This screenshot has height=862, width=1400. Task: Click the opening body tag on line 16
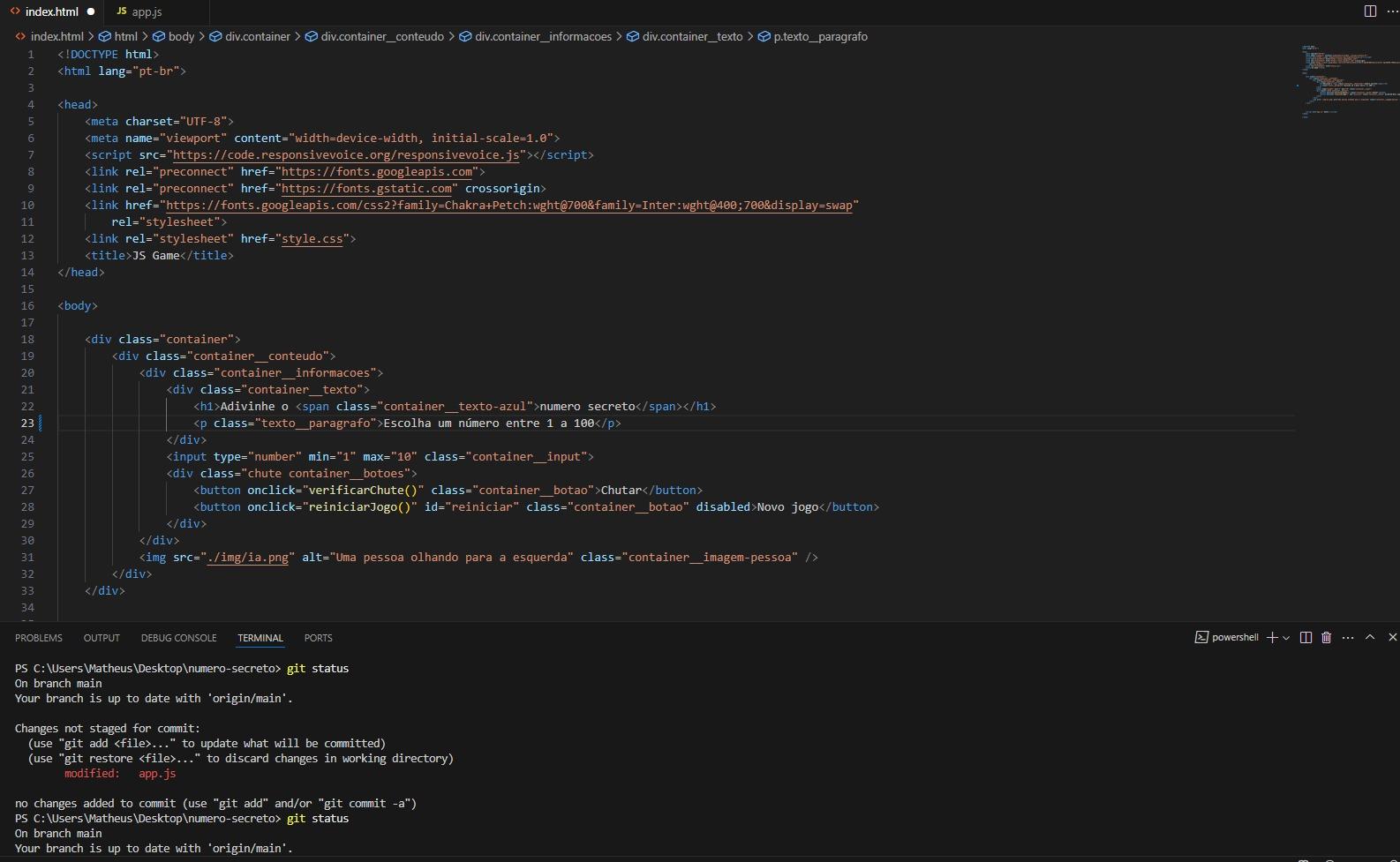78,305
